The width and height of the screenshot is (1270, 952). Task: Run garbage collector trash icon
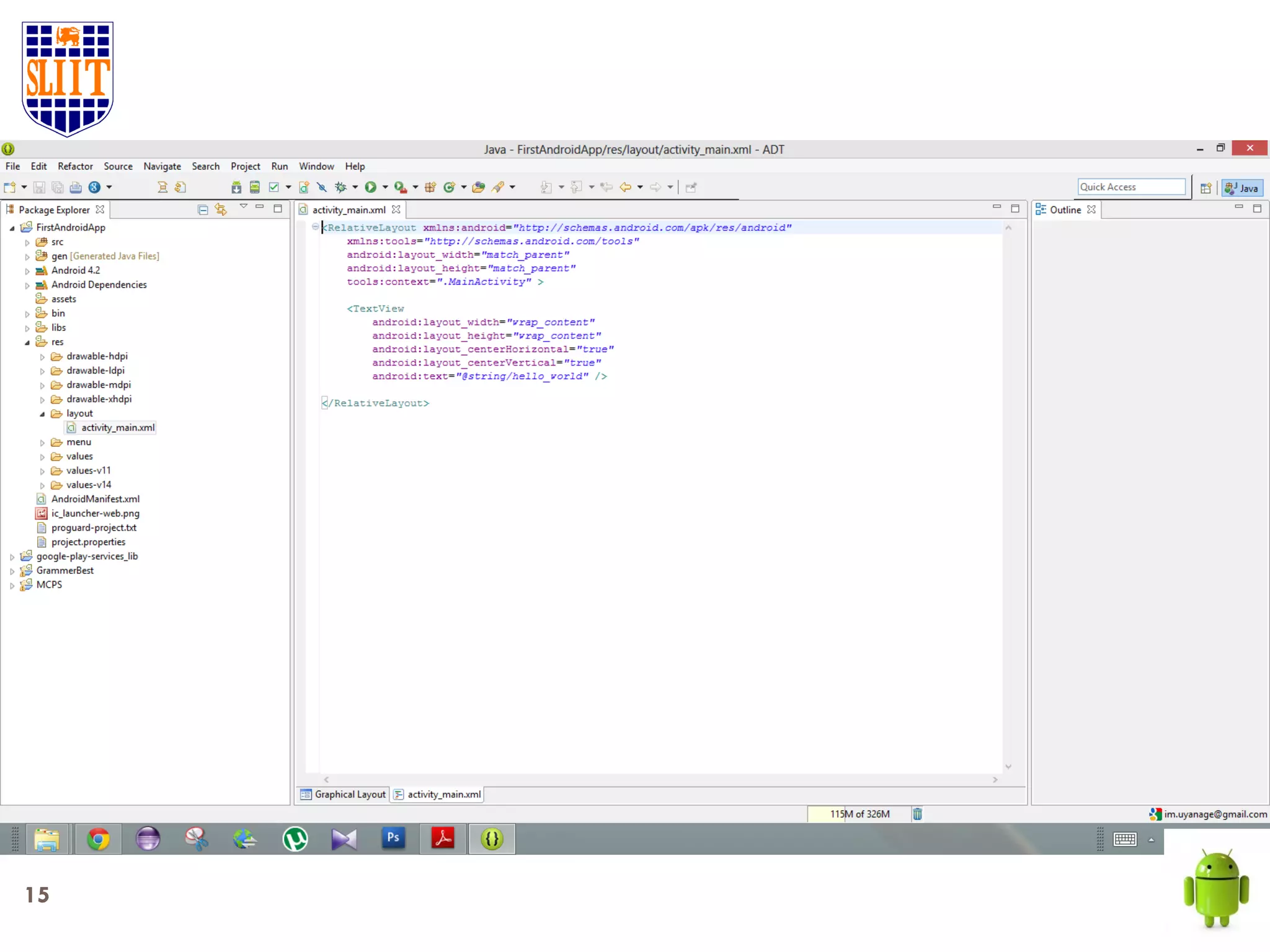point(917,814)
